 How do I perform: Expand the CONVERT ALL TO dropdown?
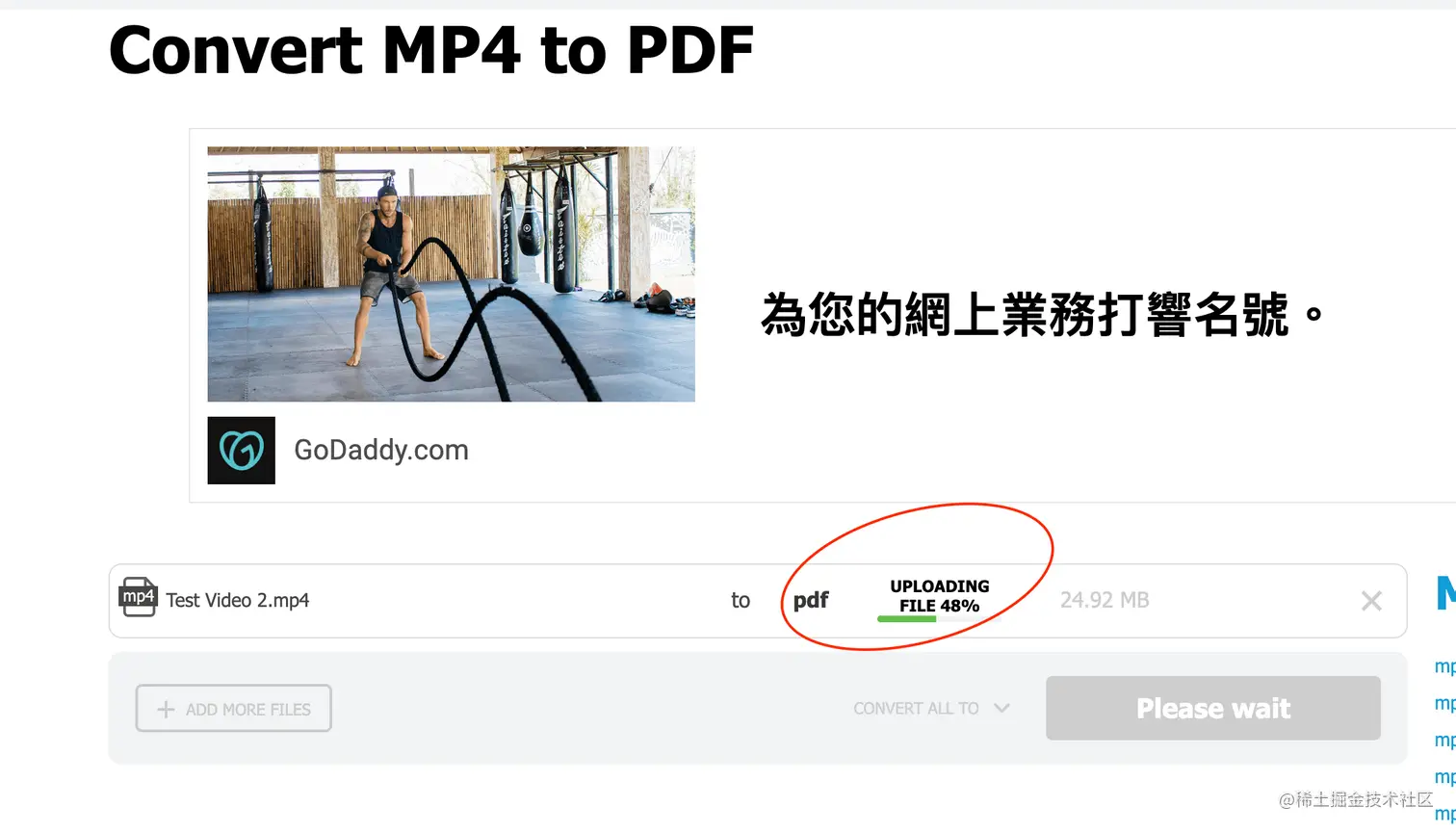[931, 709]
